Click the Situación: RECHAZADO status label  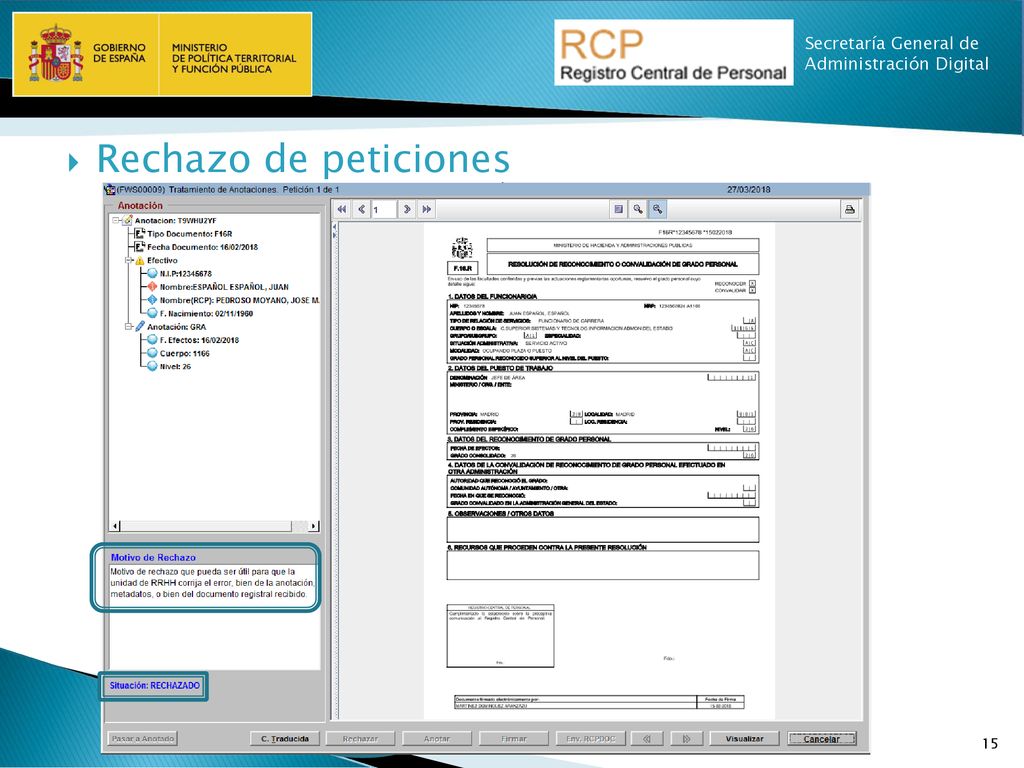tap(154, 686)
